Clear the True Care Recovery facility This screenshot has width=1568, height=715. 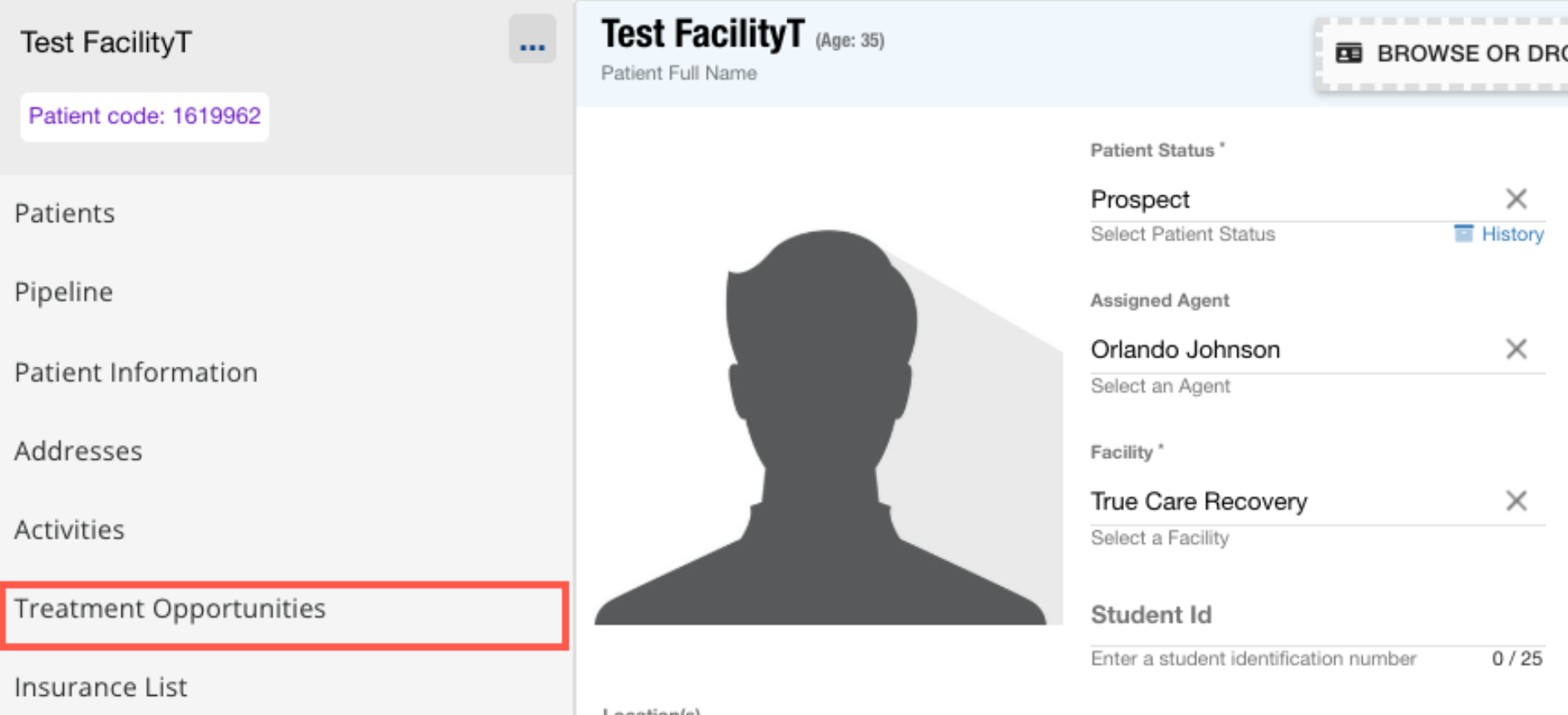click(1516, 500)
